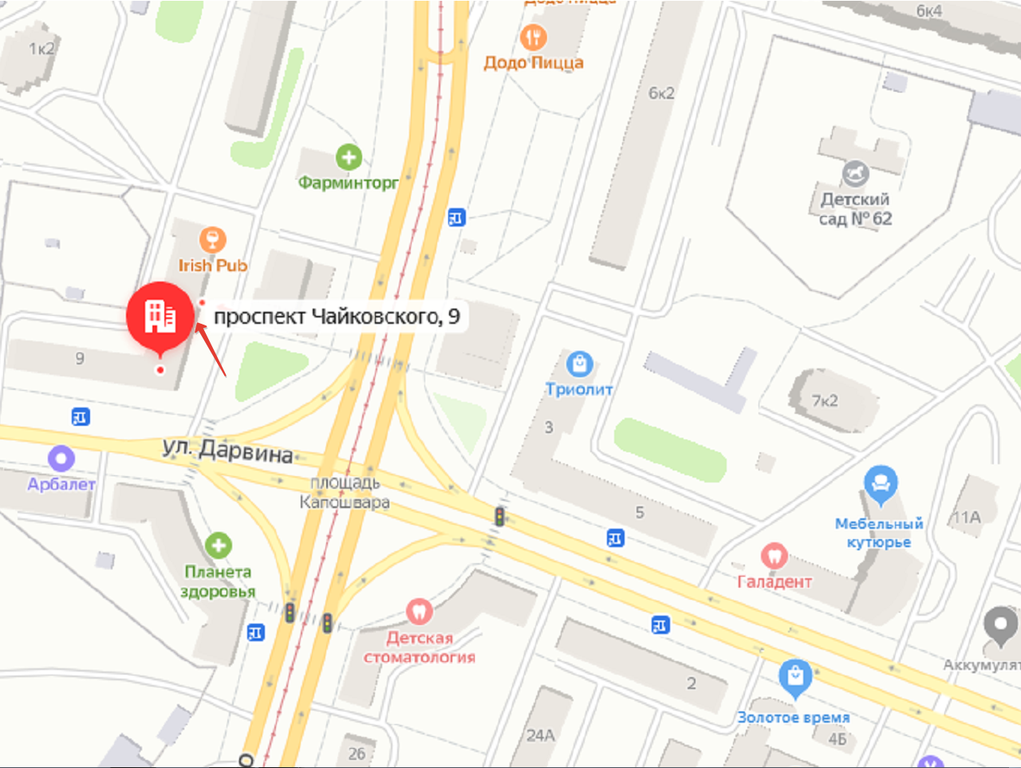Viewport: 1021px width, 768px height.
Task: Click the Галадент dental clinic icon
Action: (x=774, y=556)
